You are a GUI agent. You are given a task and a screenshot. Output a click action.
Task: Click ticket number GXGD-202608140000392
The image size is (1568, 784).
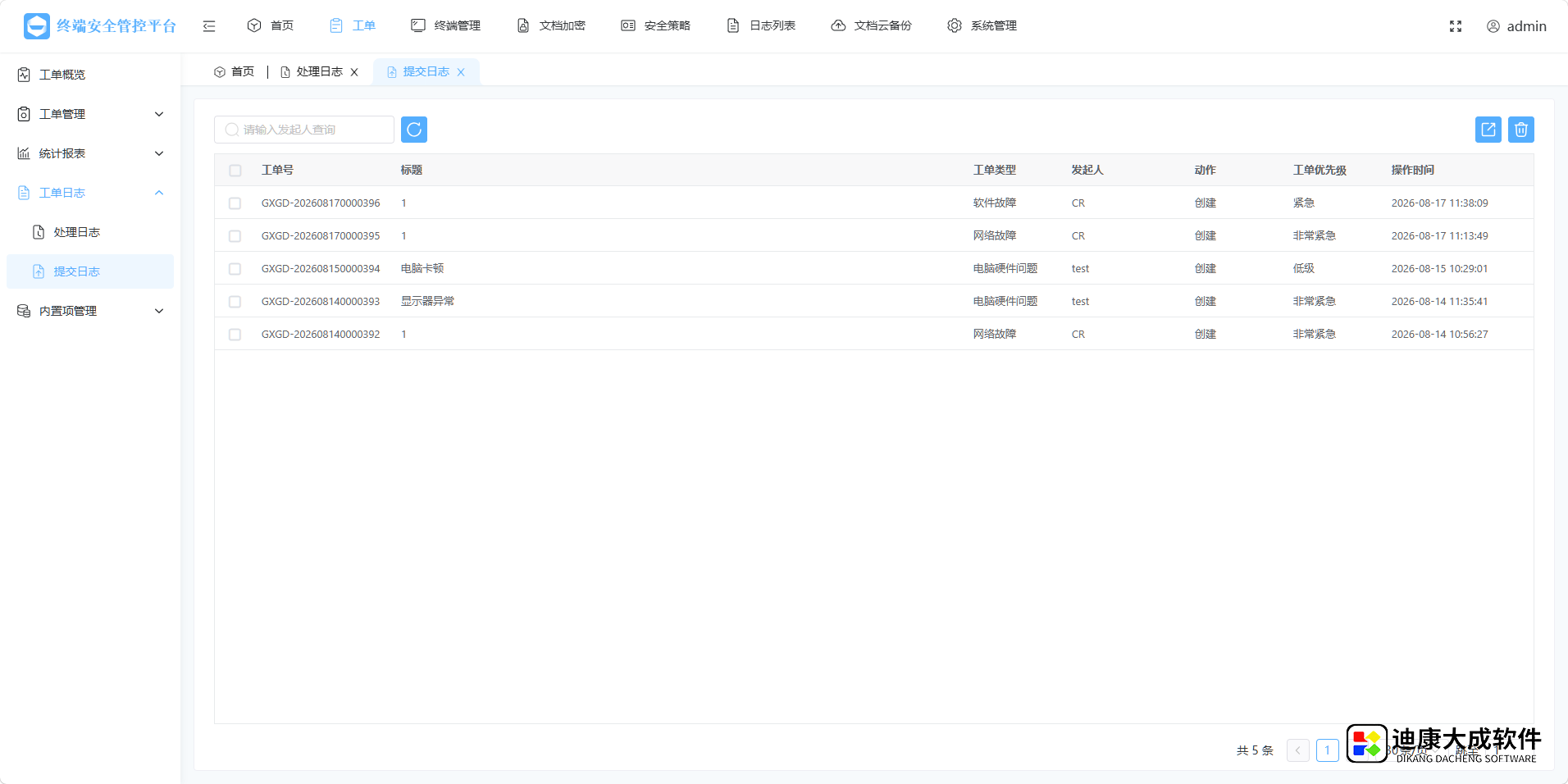click(x=321, y=334)
